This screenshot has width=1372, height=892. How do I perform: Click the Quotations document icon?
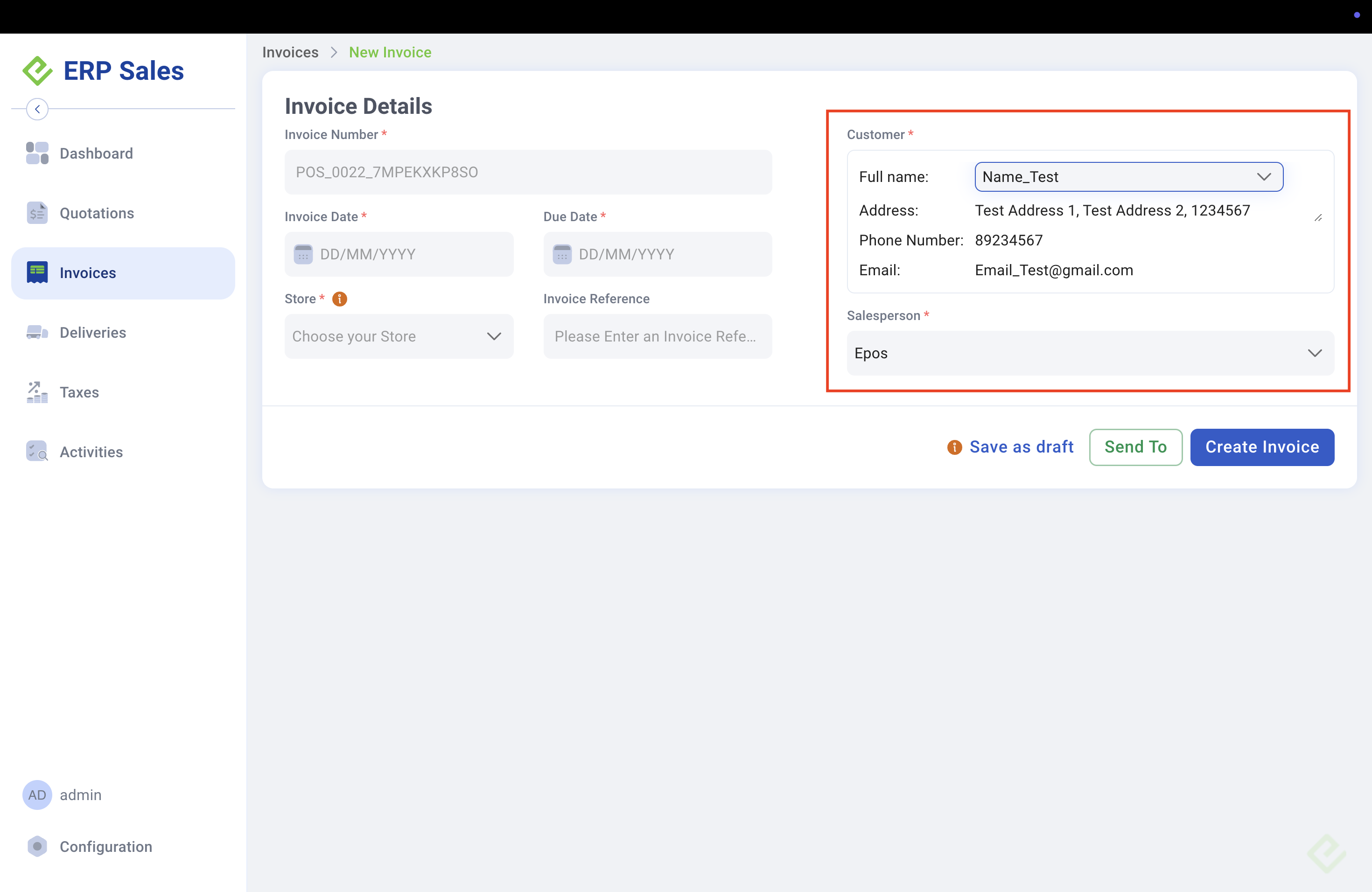tap(37, 213)
